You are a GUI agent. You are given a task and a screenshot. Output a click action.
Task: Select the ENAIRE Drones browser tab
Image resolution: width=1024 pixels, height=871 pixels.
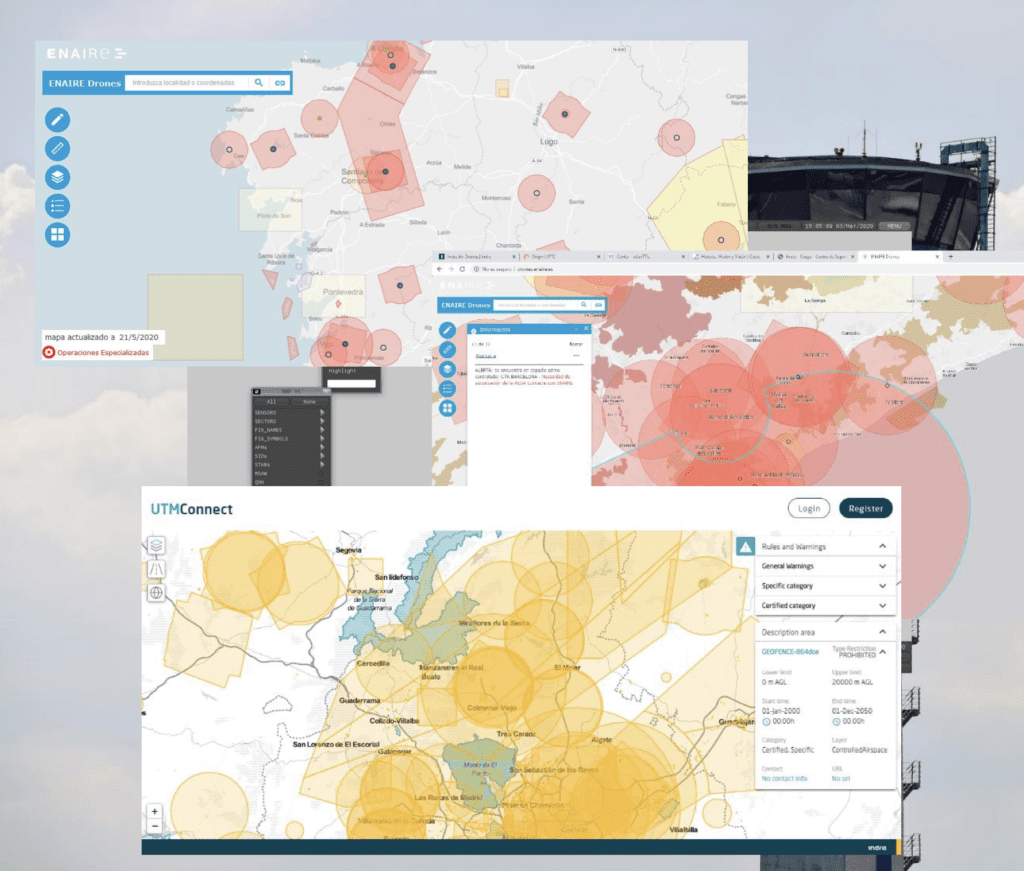901,257
